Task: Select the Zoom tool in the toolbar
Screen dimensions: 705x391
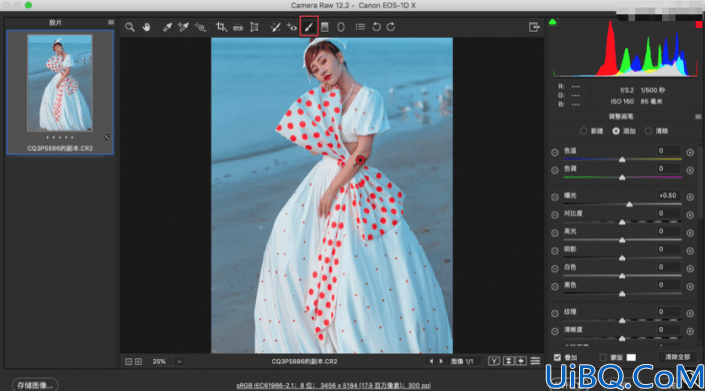Action: pos(130,27)
